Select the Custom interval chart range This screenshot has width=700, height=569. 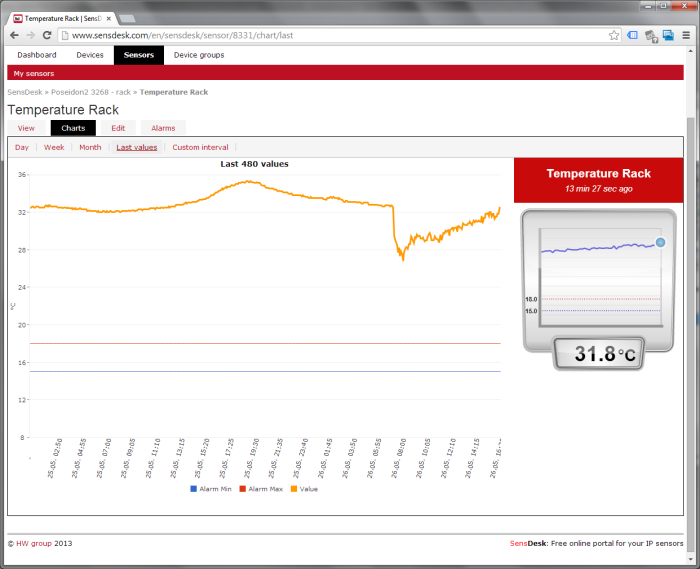pyautogui.click(x=200, y=147)
